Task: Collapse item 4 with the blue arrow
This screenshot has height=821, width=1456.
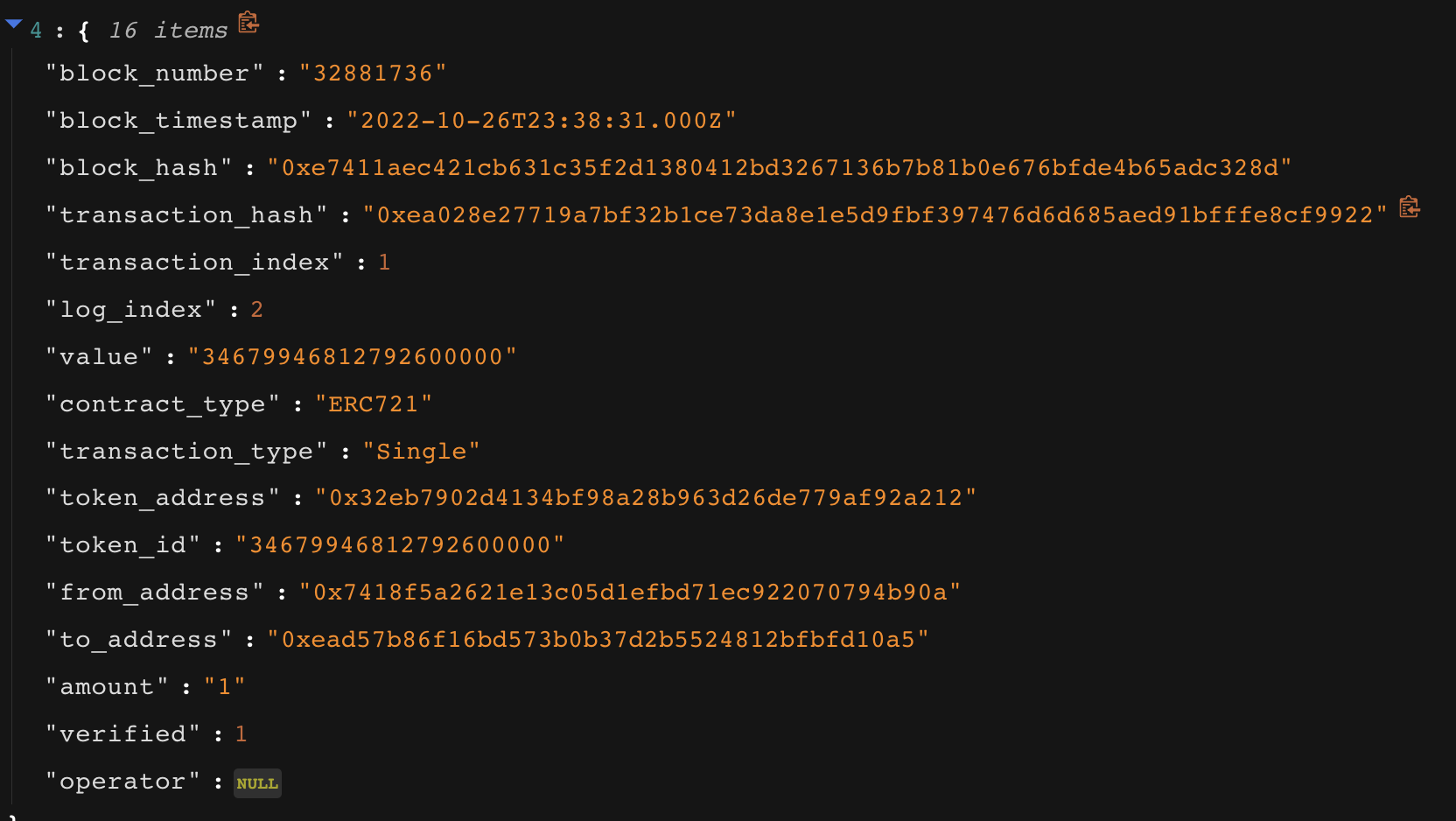Action: pos(13,25)
